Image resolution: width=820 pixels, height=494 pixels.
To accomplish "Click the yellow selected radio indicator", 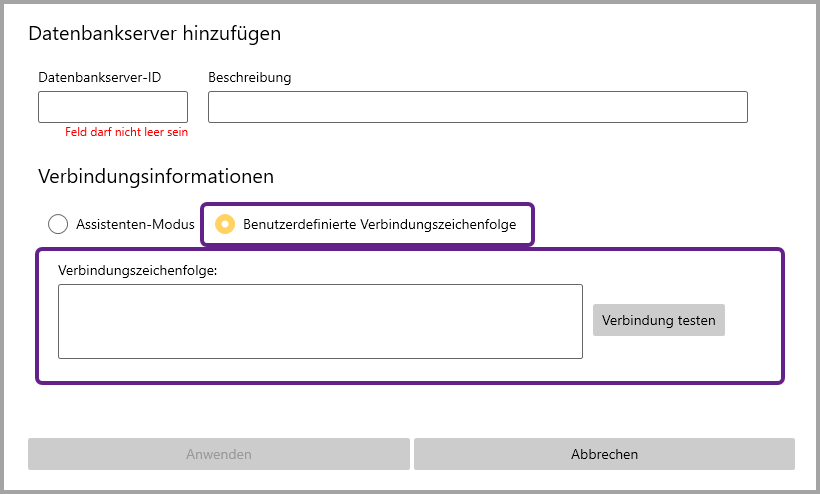I will pos(226,225).
